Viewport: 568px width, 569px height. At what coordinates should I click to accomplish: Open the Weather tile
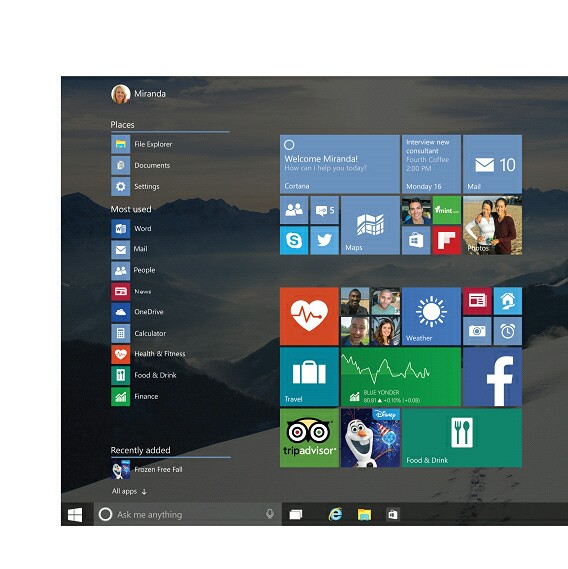point(431,316)
